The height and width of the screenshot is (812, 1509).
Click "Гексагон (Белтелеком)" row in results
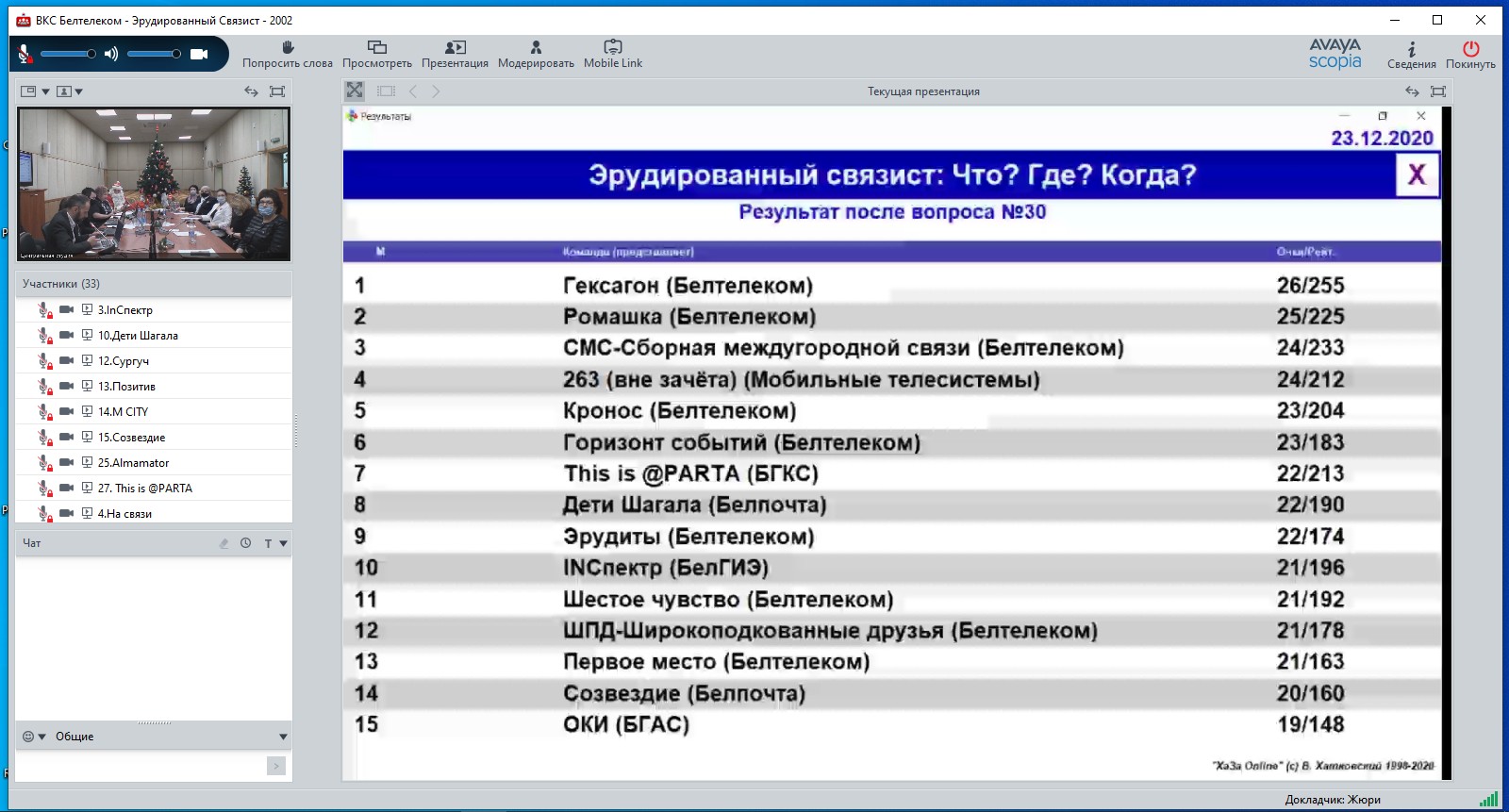(x=688, y=286)
